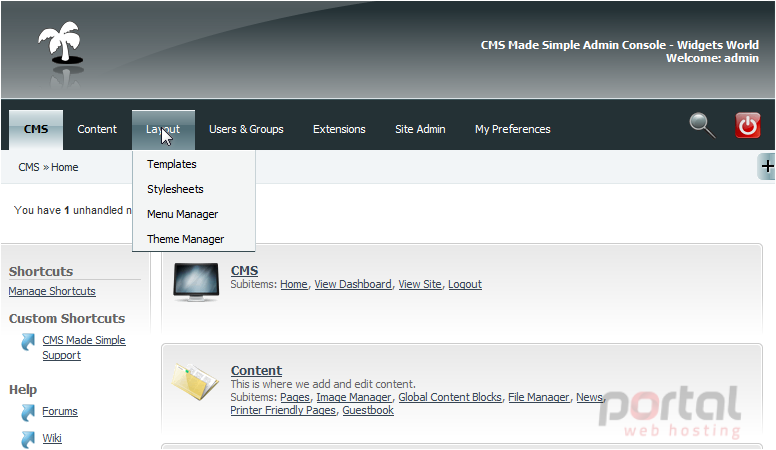Click the Help sidebar heading
Image resolution: width=776 pixels, height=450 pixels.
tap(23, 390)
